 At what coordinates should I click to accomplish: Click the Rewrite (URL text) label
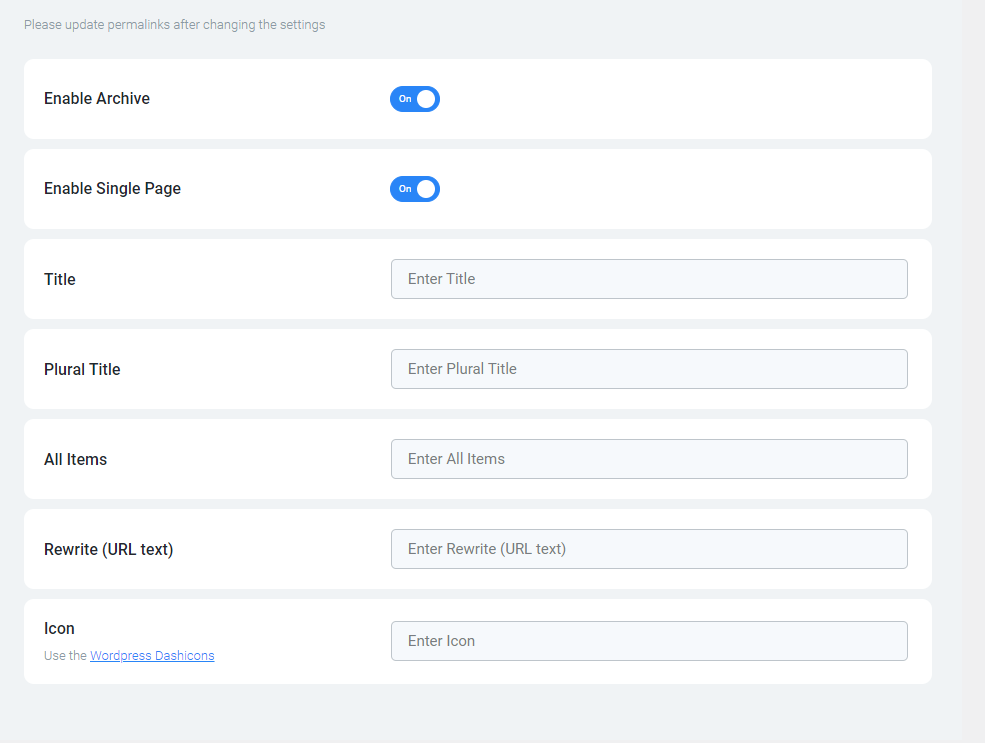[x=109, y=550]
